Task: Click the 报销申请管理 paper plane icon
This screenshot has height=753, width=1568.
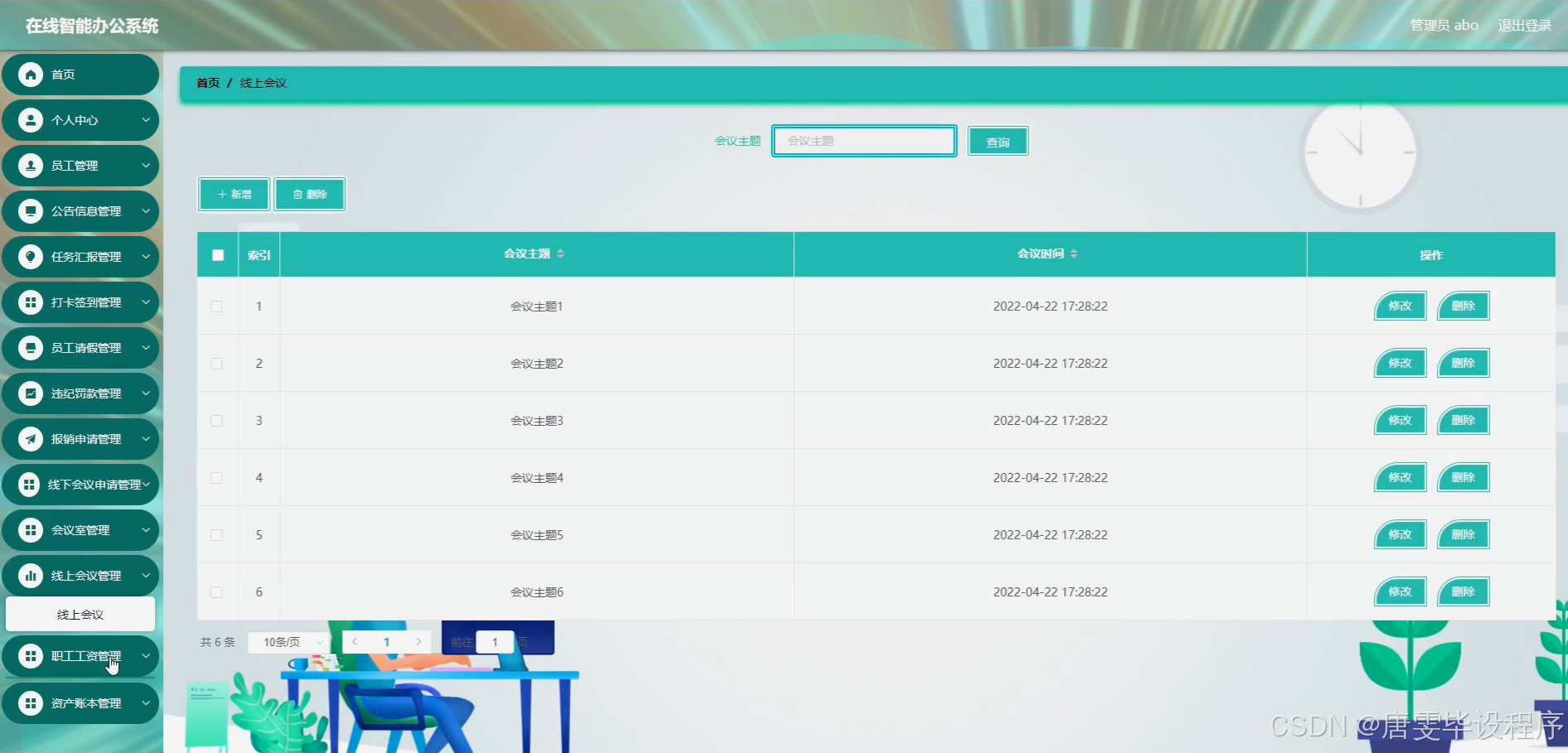Action: pos(31,439)
